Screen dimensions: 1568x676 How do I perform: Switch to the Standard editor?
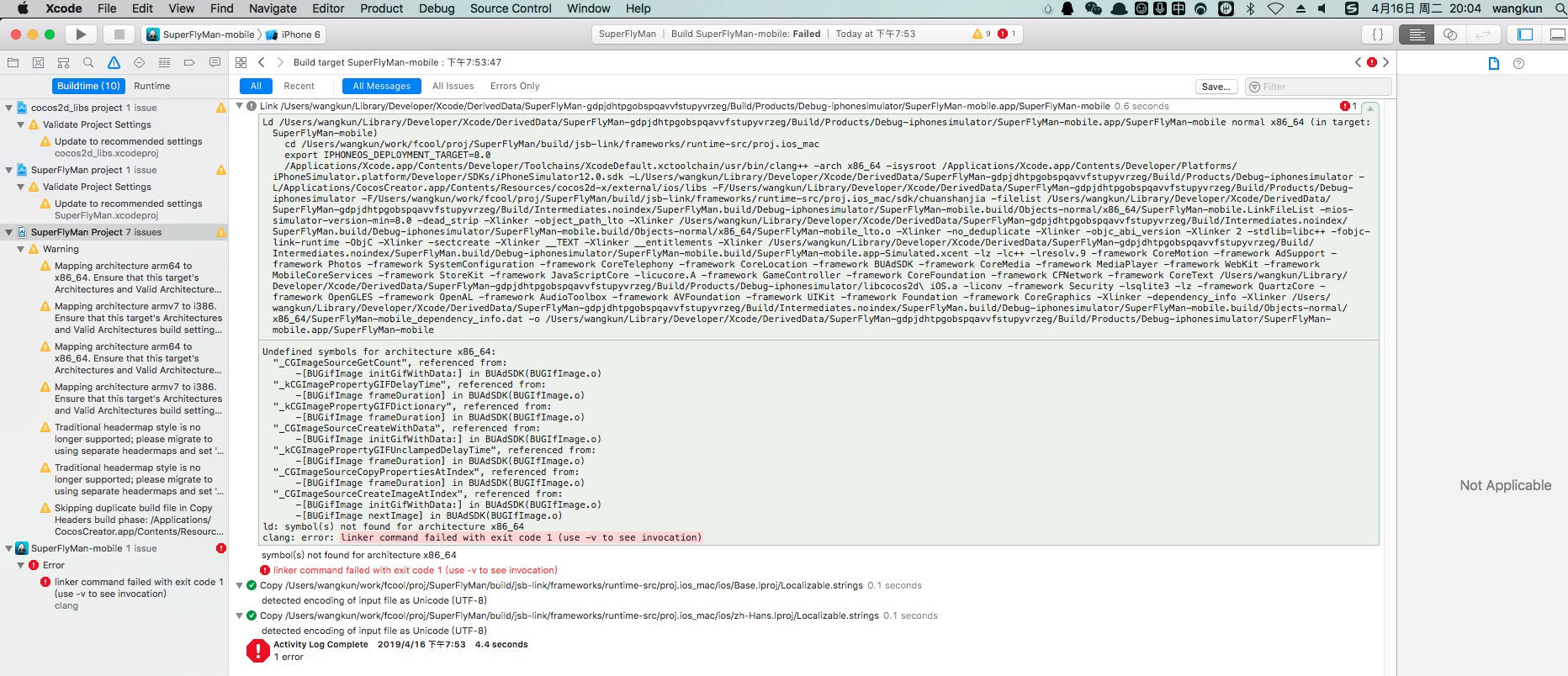pos(1417,34)
